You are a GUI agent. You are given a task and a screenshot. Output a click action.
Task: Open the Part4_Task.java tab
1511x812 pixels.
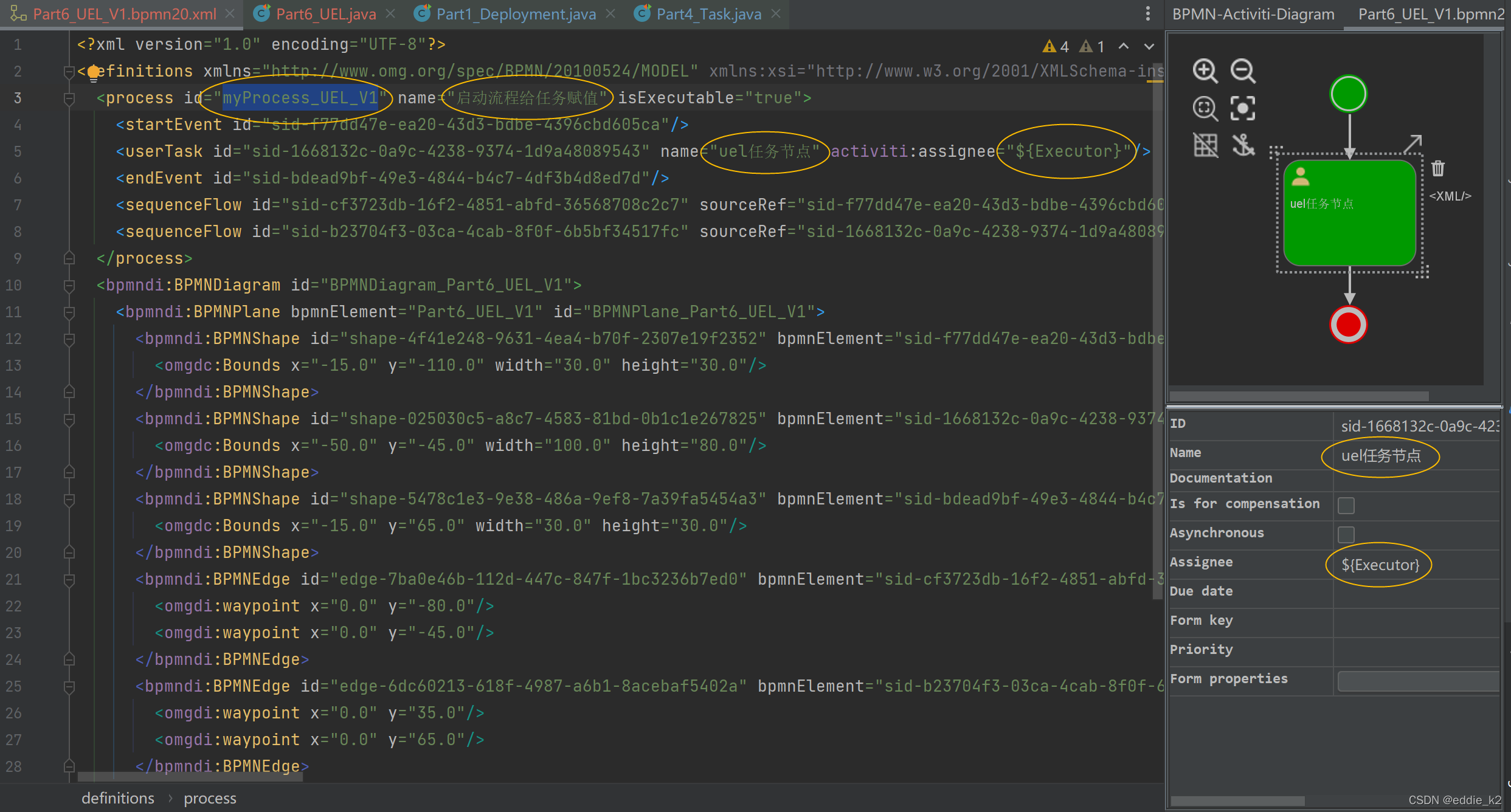pos(709,14)
